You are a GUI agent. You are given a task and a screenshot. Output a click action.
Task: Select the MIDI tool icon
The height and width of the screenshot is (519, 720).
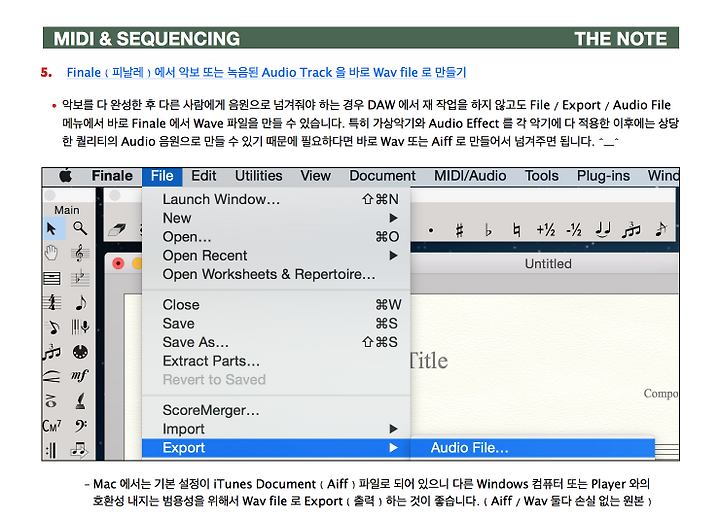[x=80, y=352]
